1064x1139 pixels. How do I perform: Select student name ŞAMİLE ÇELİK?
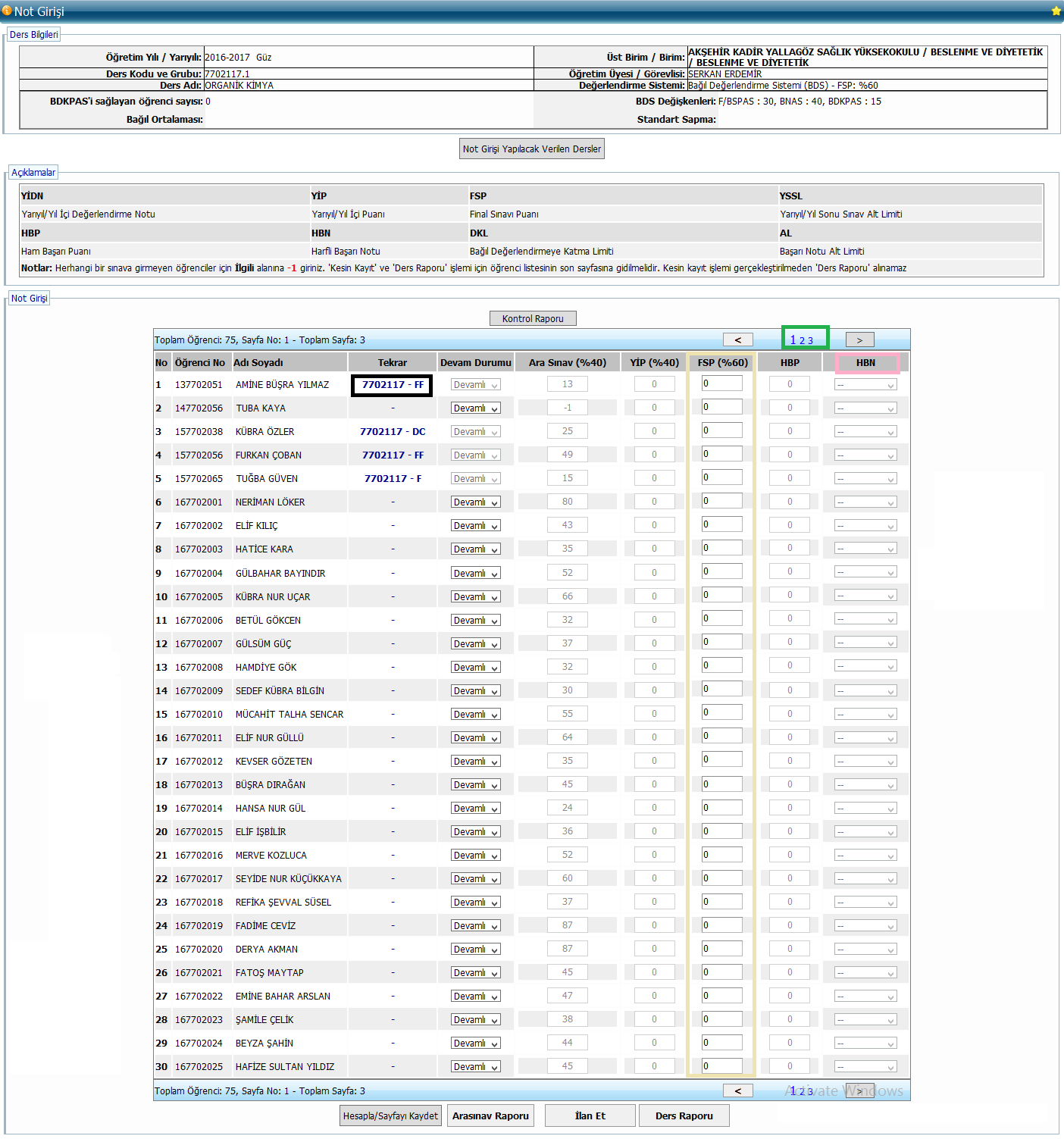click(264, 1020)
